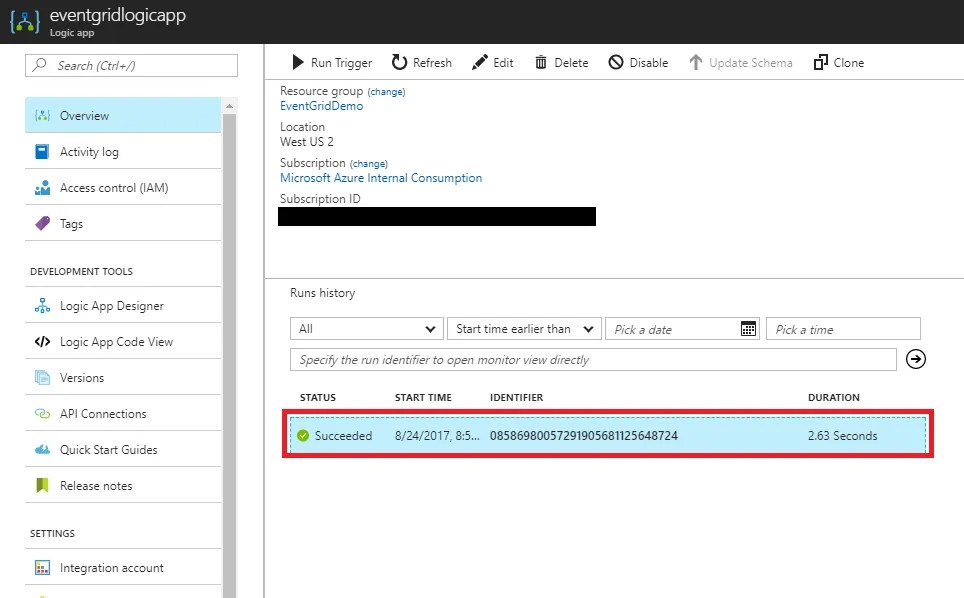
Task: Click the Search (Ctrl+/) field
Action: [x=132, y=65]
